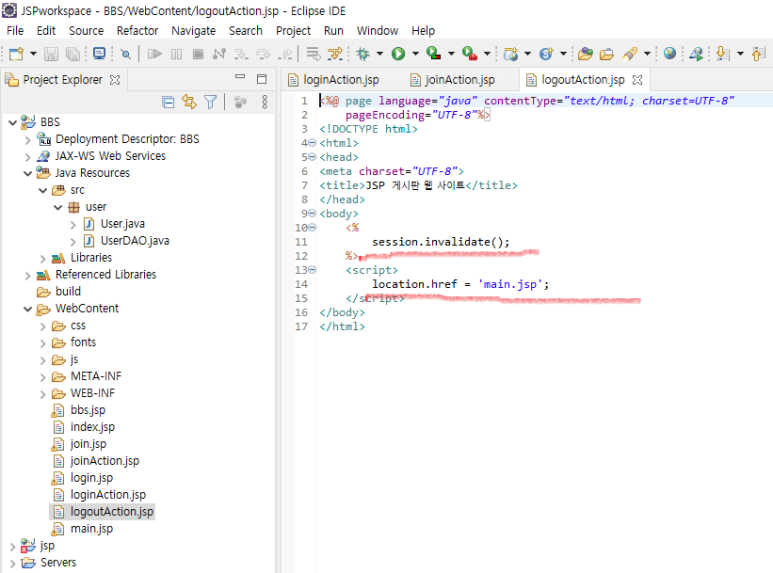
Task: Fold the <html> block at line 4
Action: 312,143
